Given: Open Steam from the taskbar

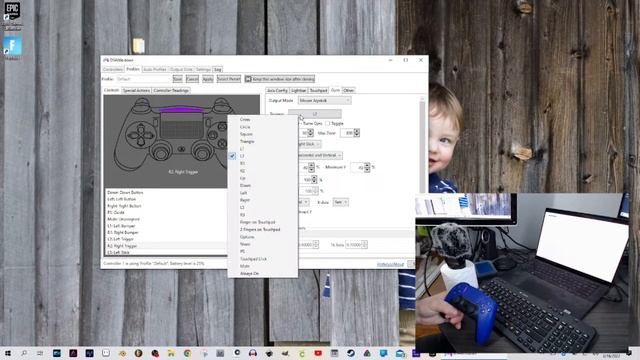Looking at the screenshot, I should point(351,353).
